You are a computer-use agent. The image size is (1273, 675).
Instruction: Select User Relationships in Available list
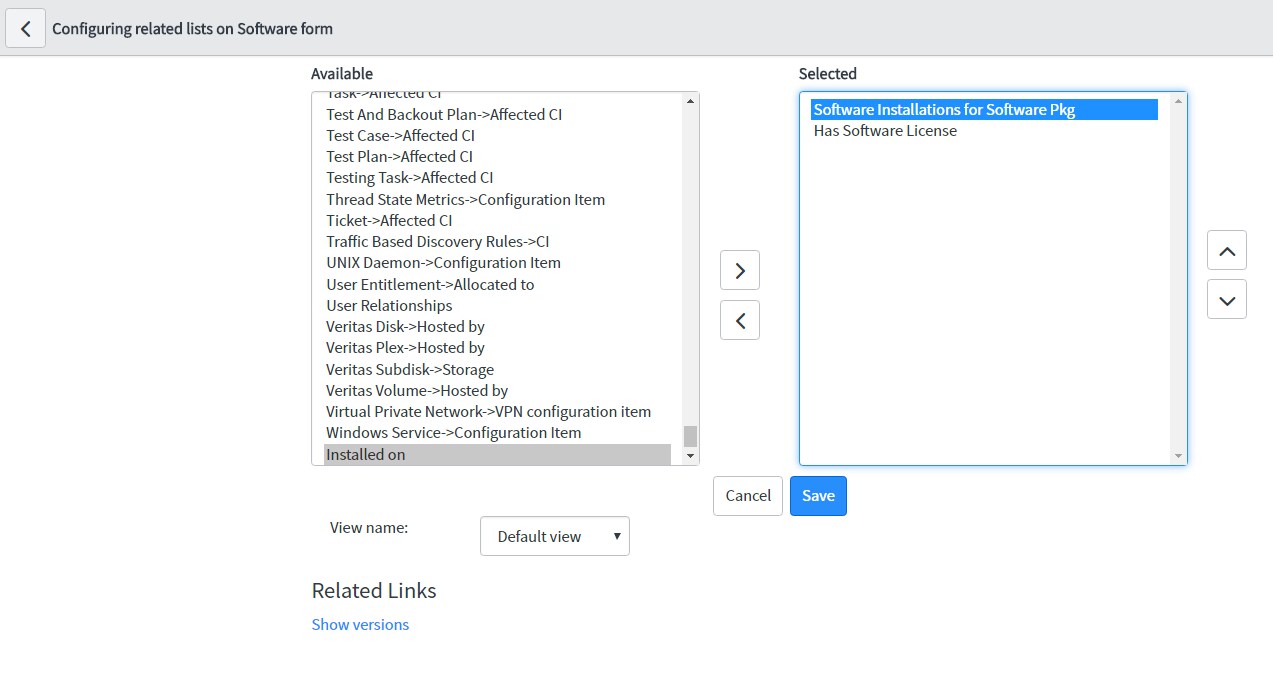pyautogui.click(x=389, y=306)
